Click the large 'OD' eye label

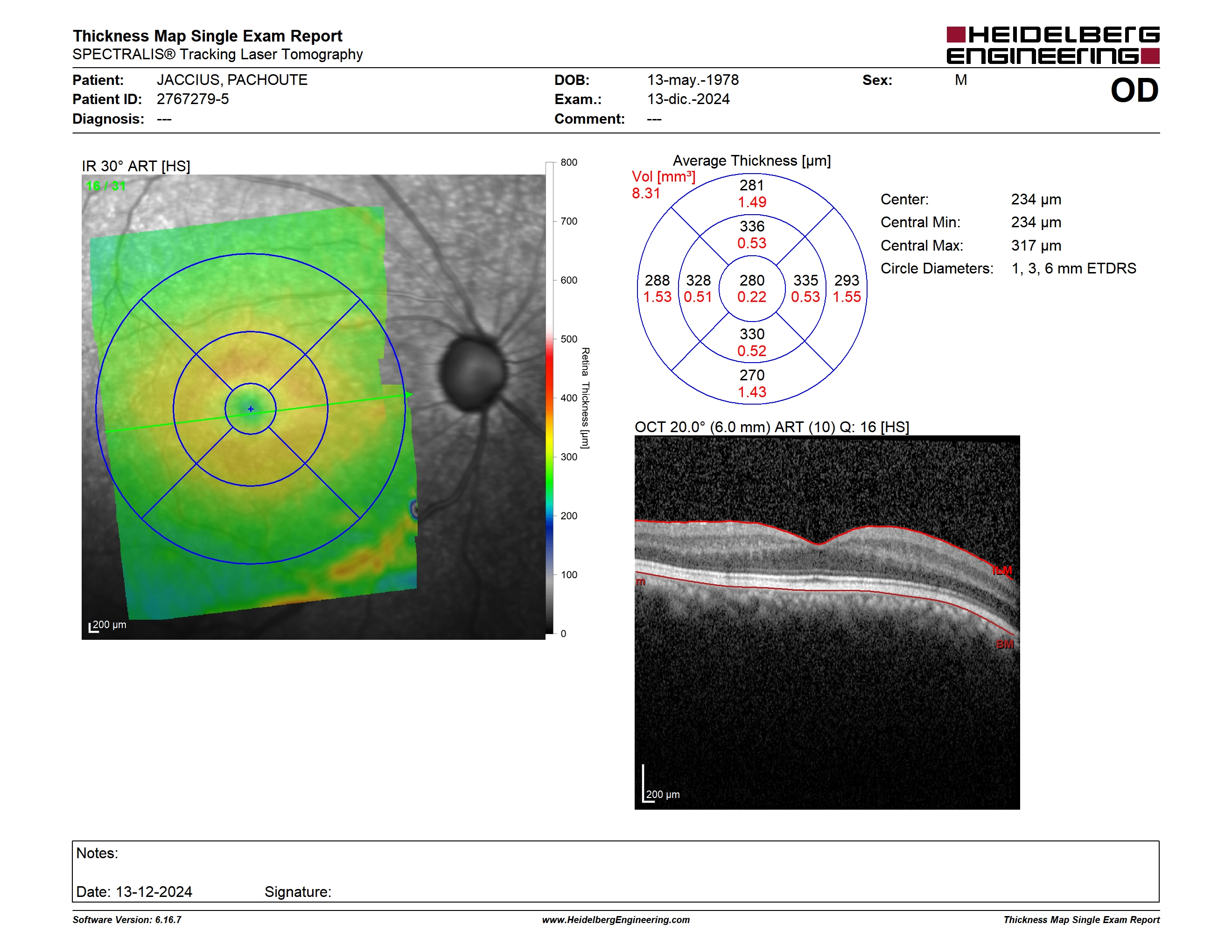[x=1134, y=90]
